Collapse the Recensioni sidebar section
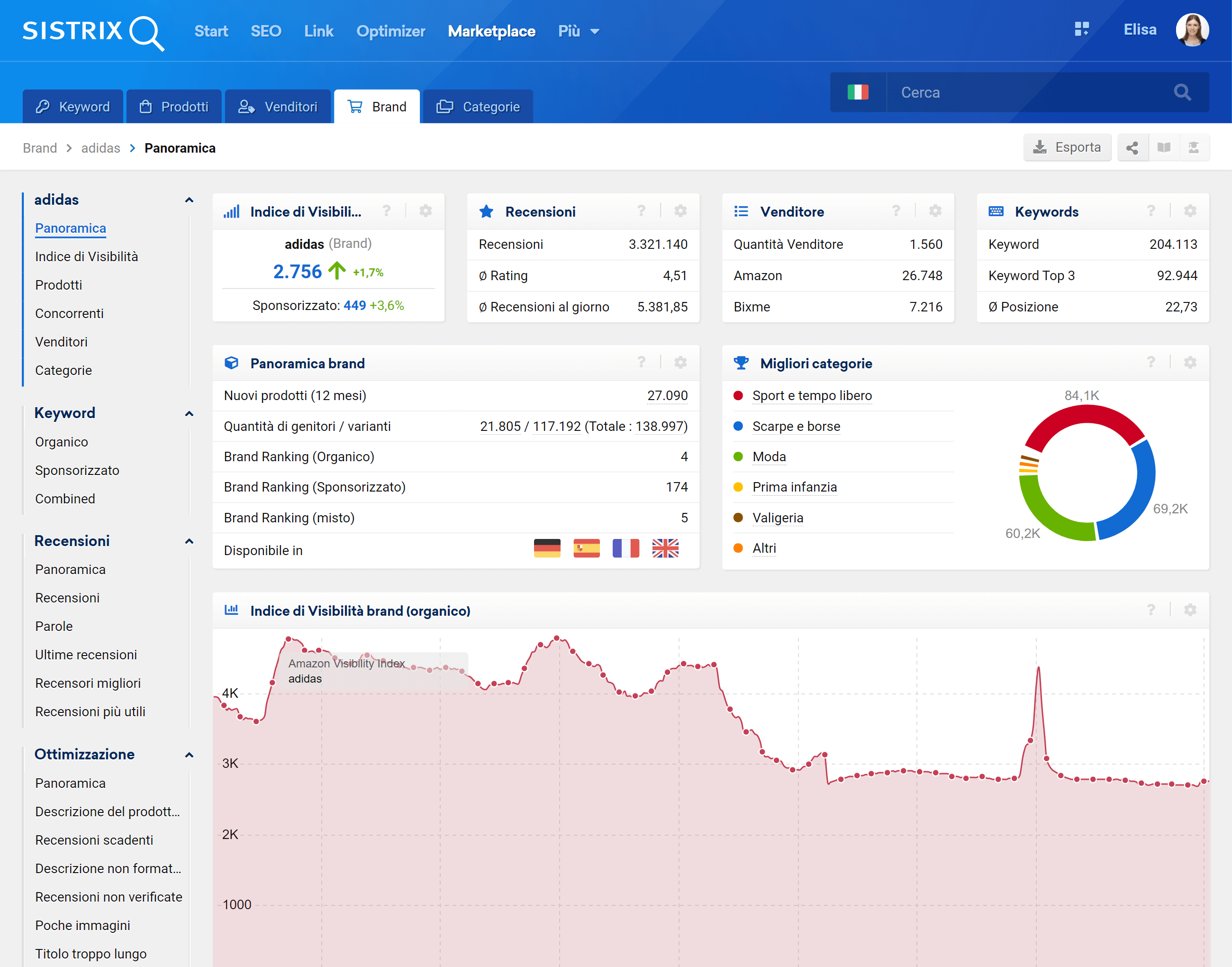The height and width of the screenshot is (967, 1232). pos(189,541)
